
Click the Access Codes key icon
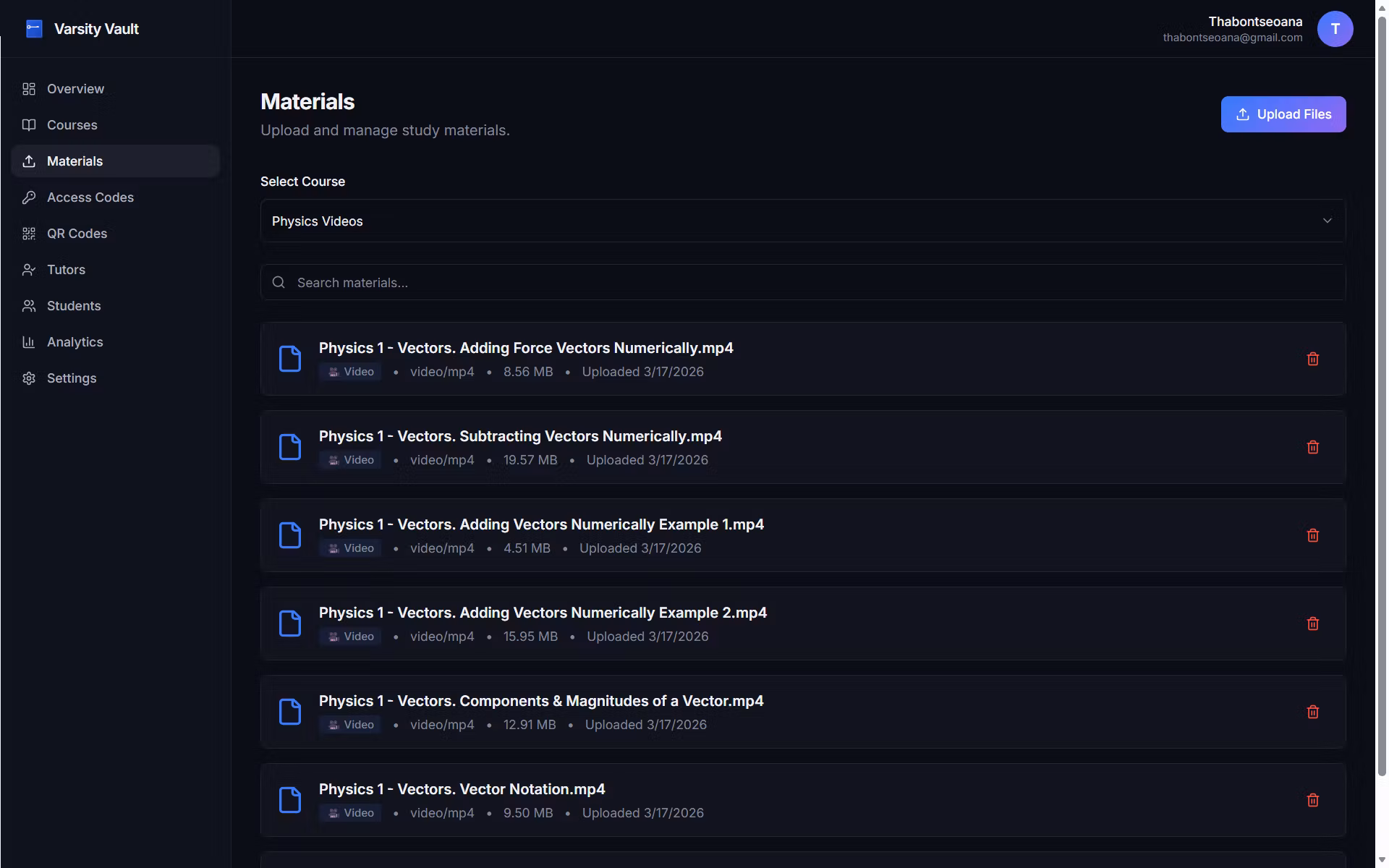pos(29,197)
